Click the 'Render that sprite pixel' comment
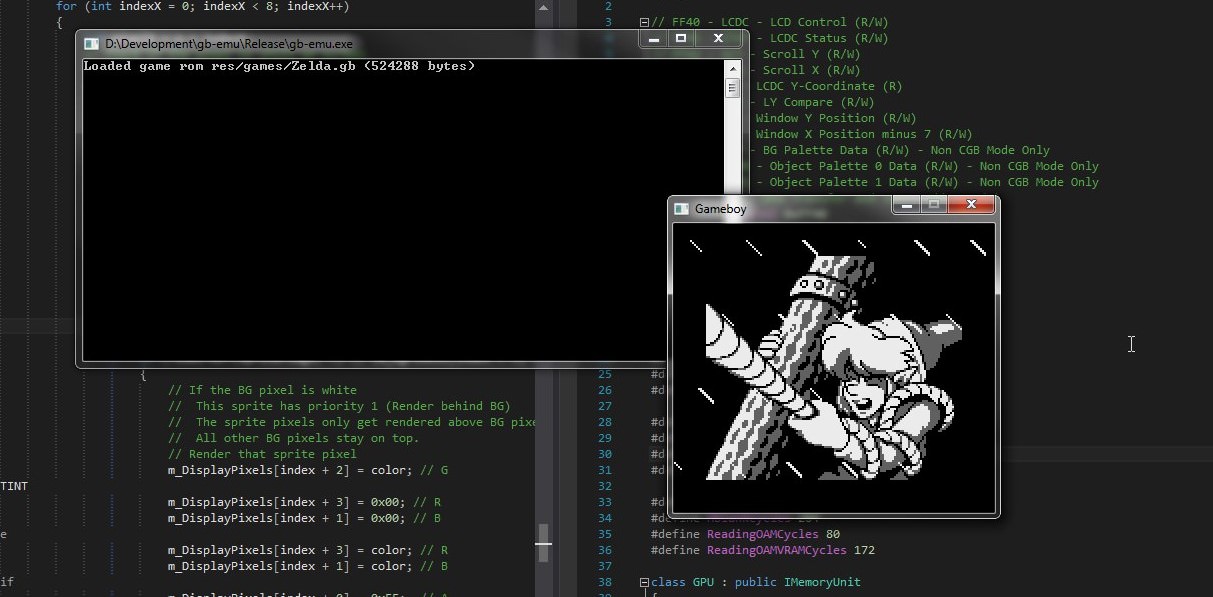This screenshot has width=1213, height=597. point(262,454)
